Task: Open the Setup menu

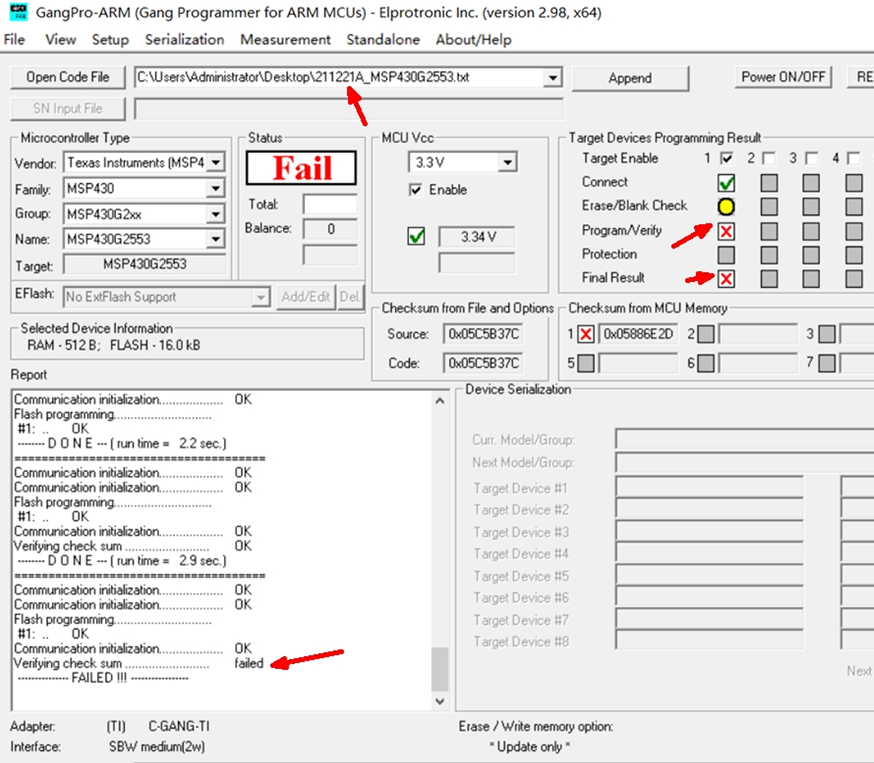Action: pos(110,40)
